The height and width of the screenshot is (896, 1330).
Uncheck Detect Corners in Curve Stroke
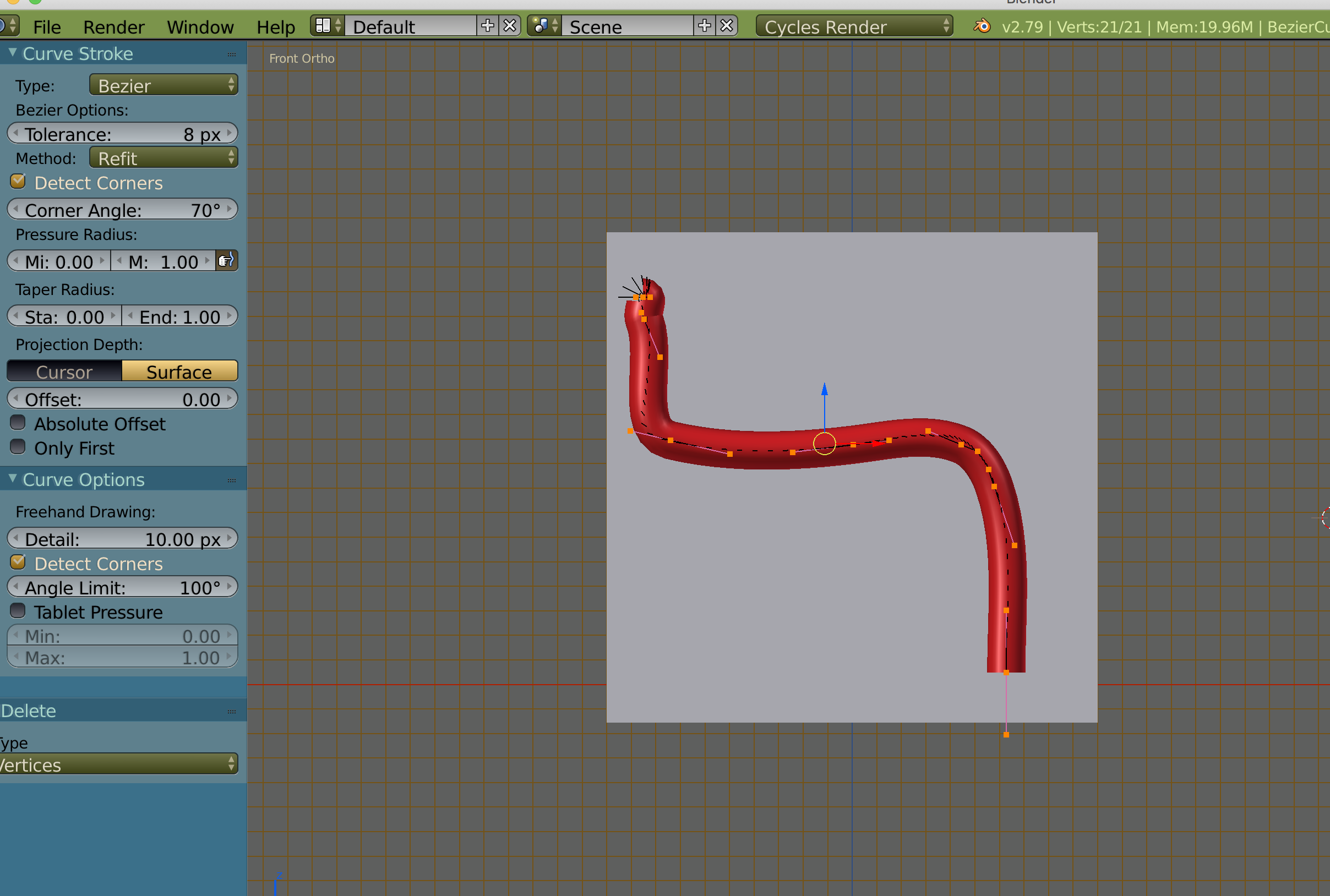[18, 182]
